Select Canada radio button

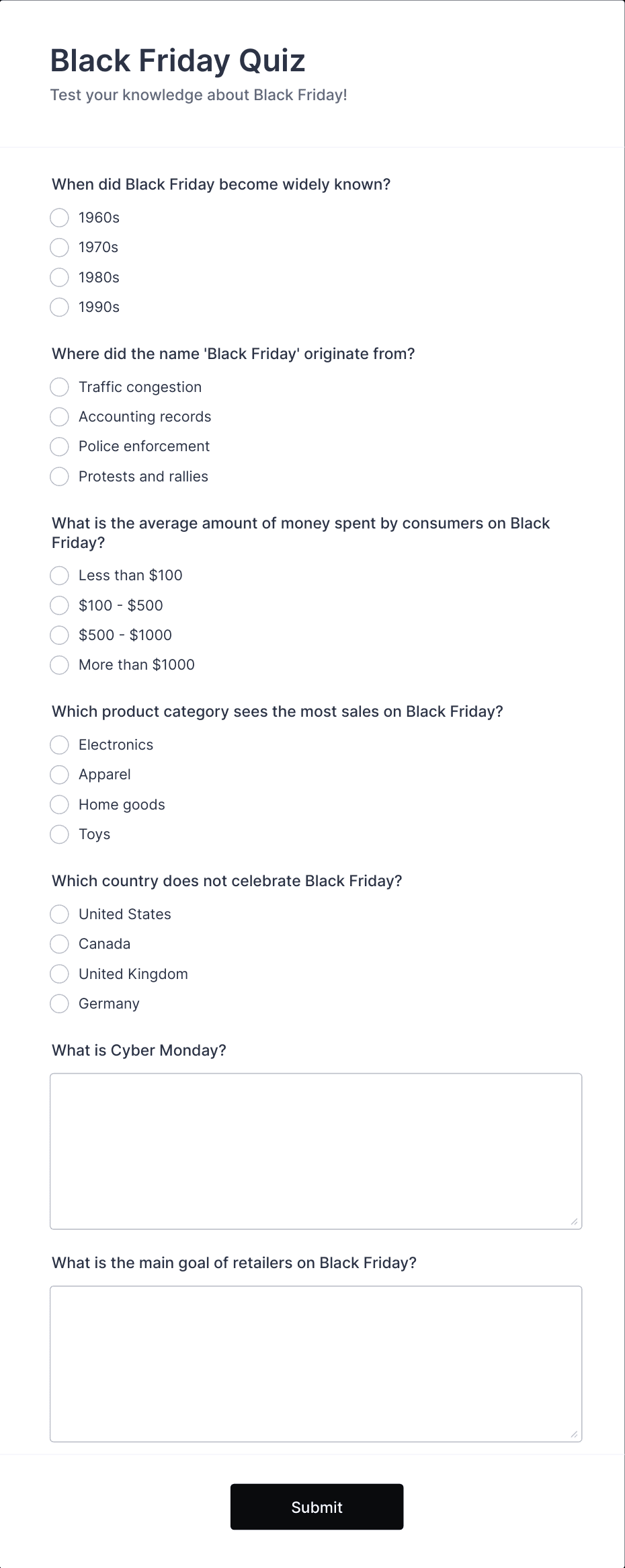[59, 944]
